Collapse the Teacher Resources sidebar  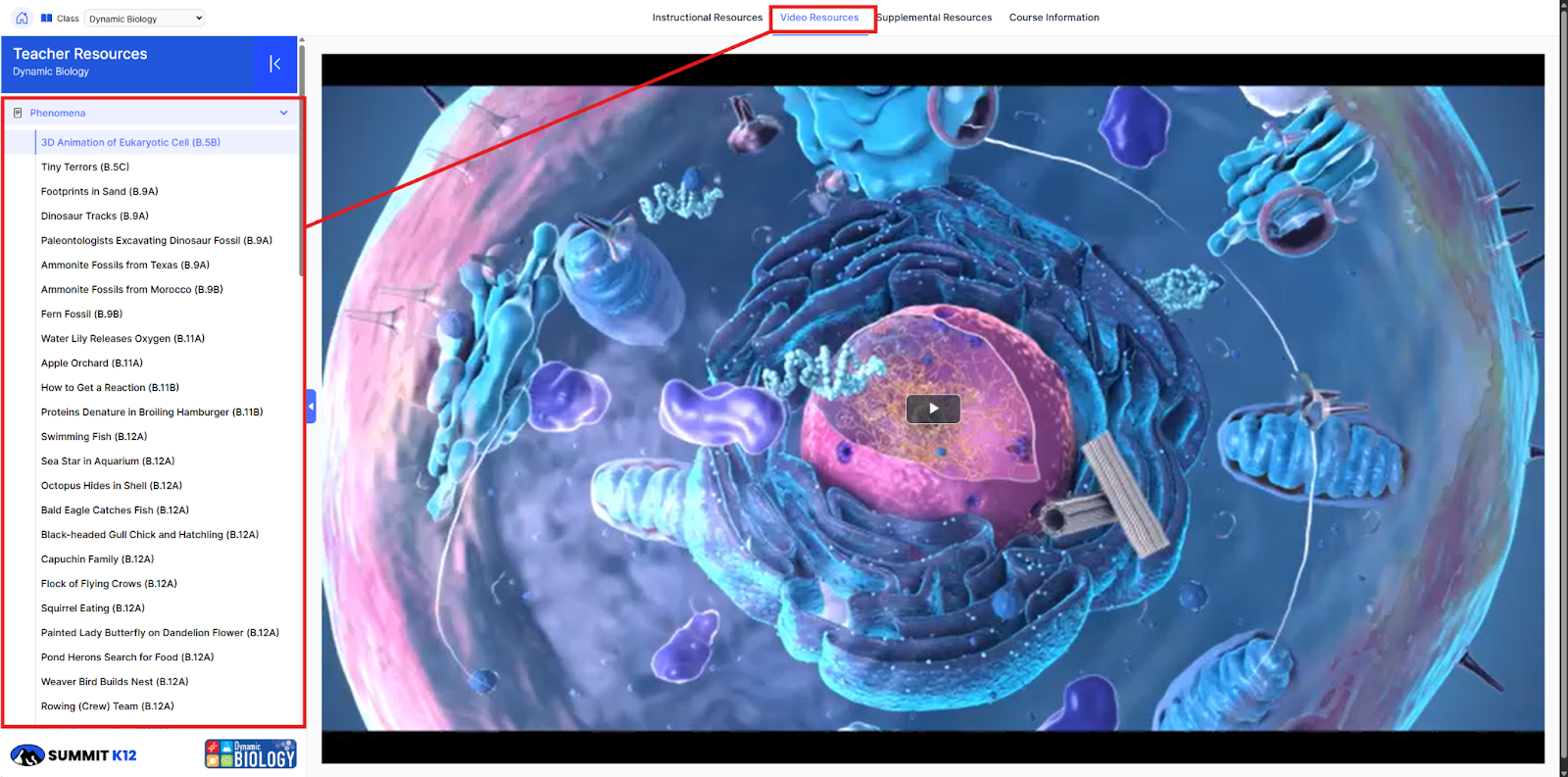click(x=275, y=64)
